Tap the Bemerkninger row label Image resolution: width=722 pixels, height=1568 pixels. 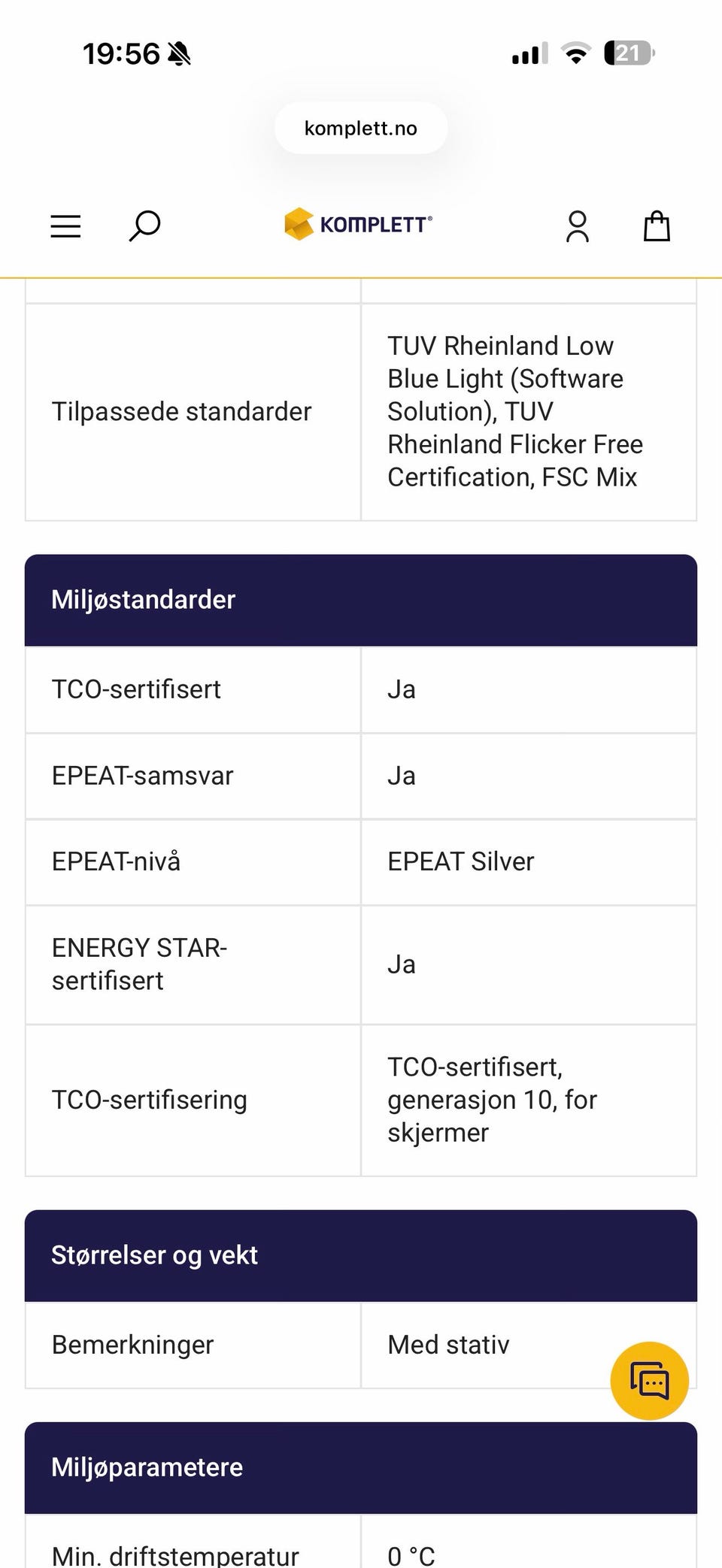(132, 1345)
